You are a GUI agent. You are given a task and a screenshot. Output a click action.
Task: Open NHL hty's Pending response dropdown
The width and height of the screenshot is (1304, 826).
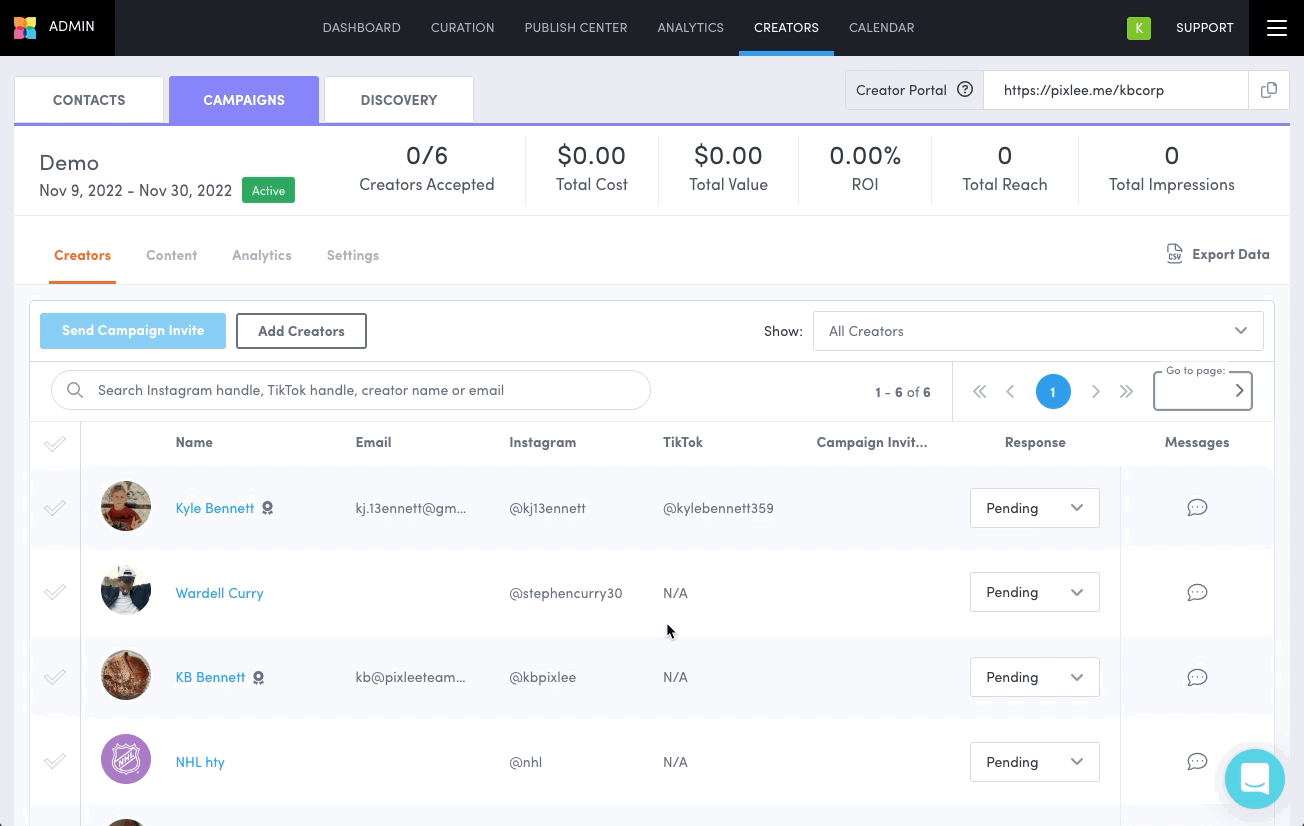click(x=1034, y=762)
